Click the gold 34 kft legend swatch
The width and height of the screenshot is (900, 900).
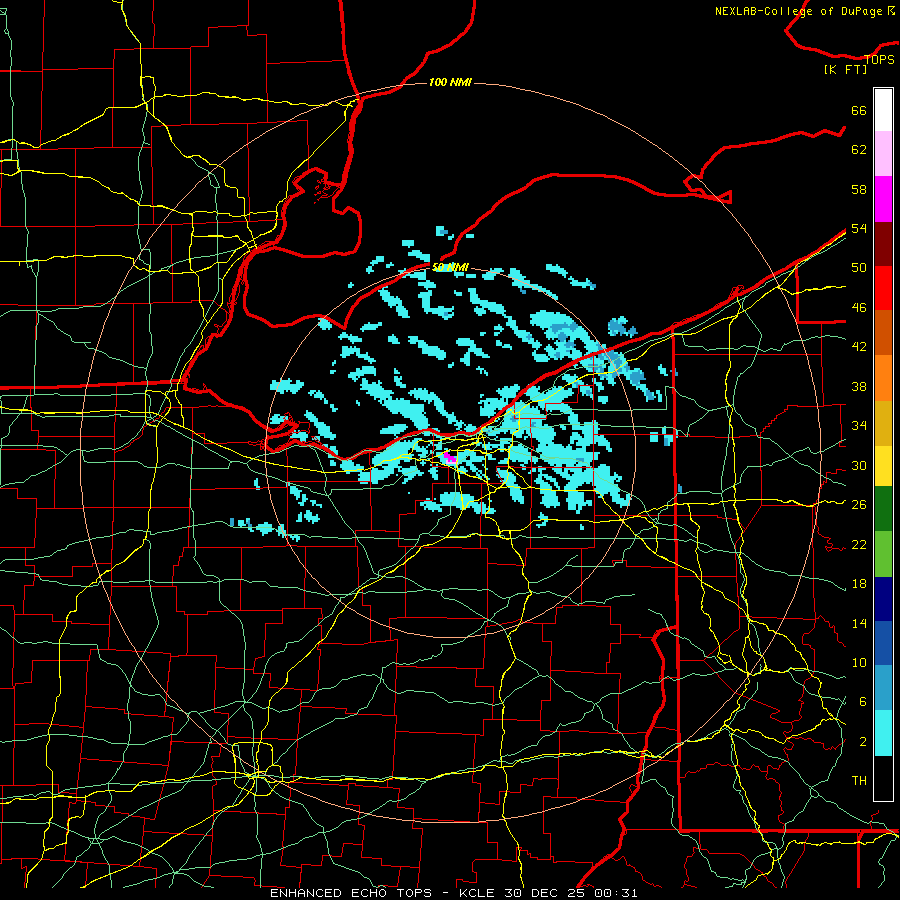coord(883,423)
